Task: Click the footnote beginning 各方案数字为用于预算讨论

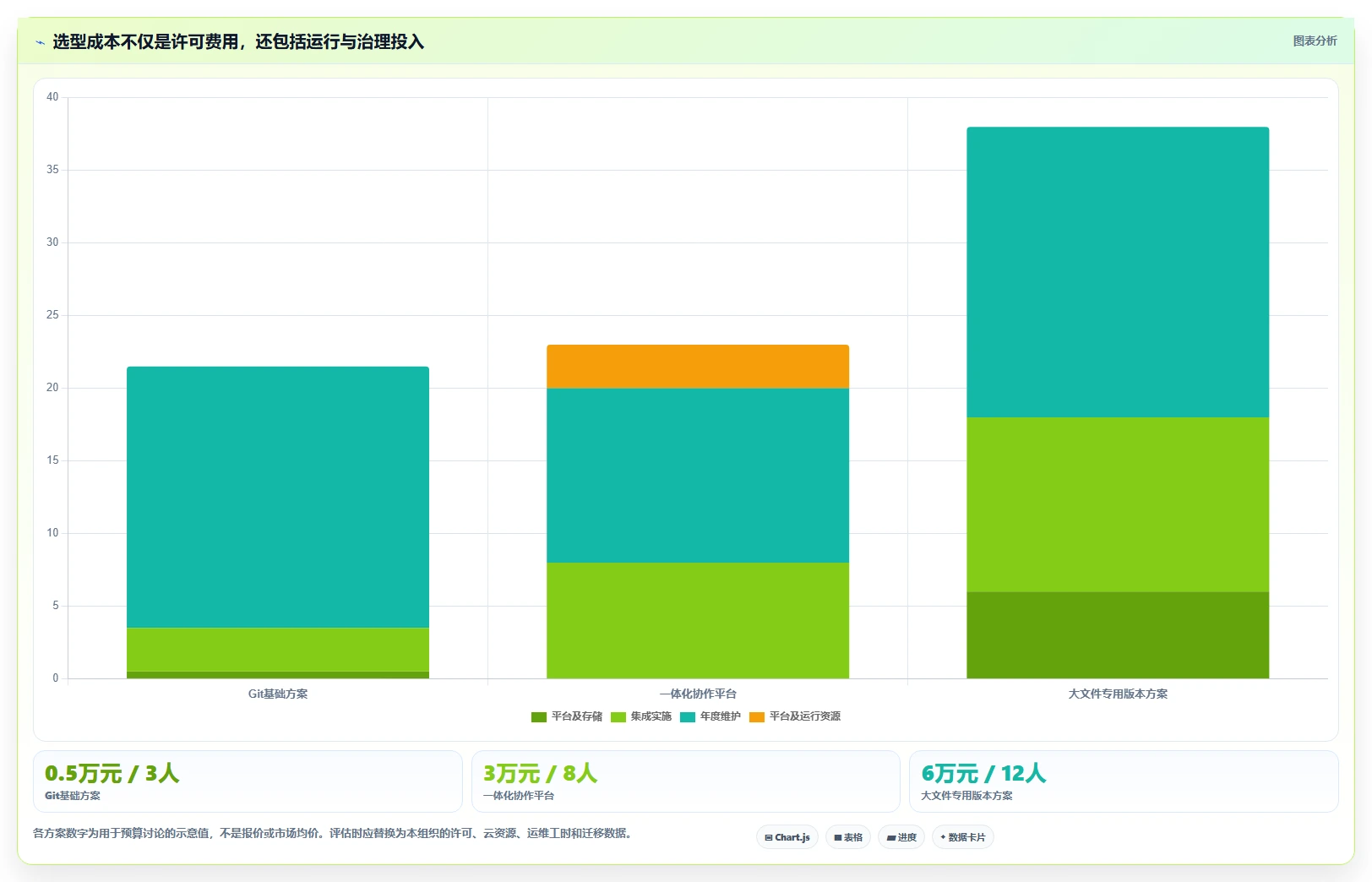Action: 334,833
